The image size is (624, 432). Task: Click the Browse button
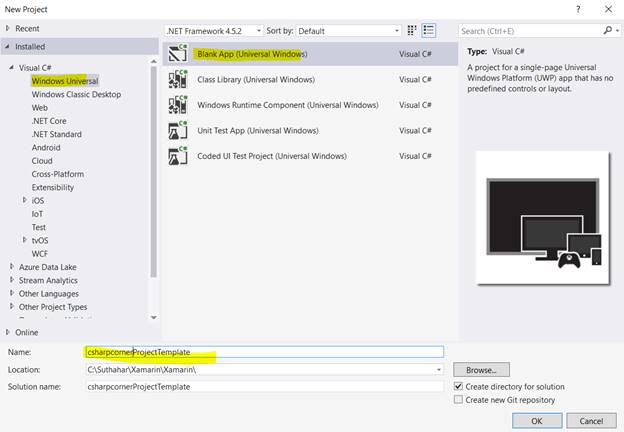click(x=481, y=370)
